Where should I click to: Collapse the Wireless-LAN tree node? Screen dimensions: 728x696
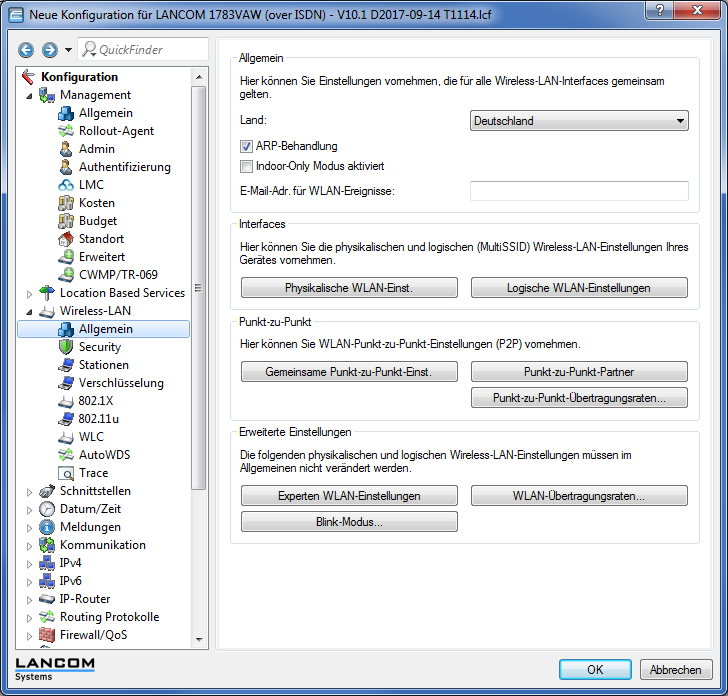(x=29, y=311)
